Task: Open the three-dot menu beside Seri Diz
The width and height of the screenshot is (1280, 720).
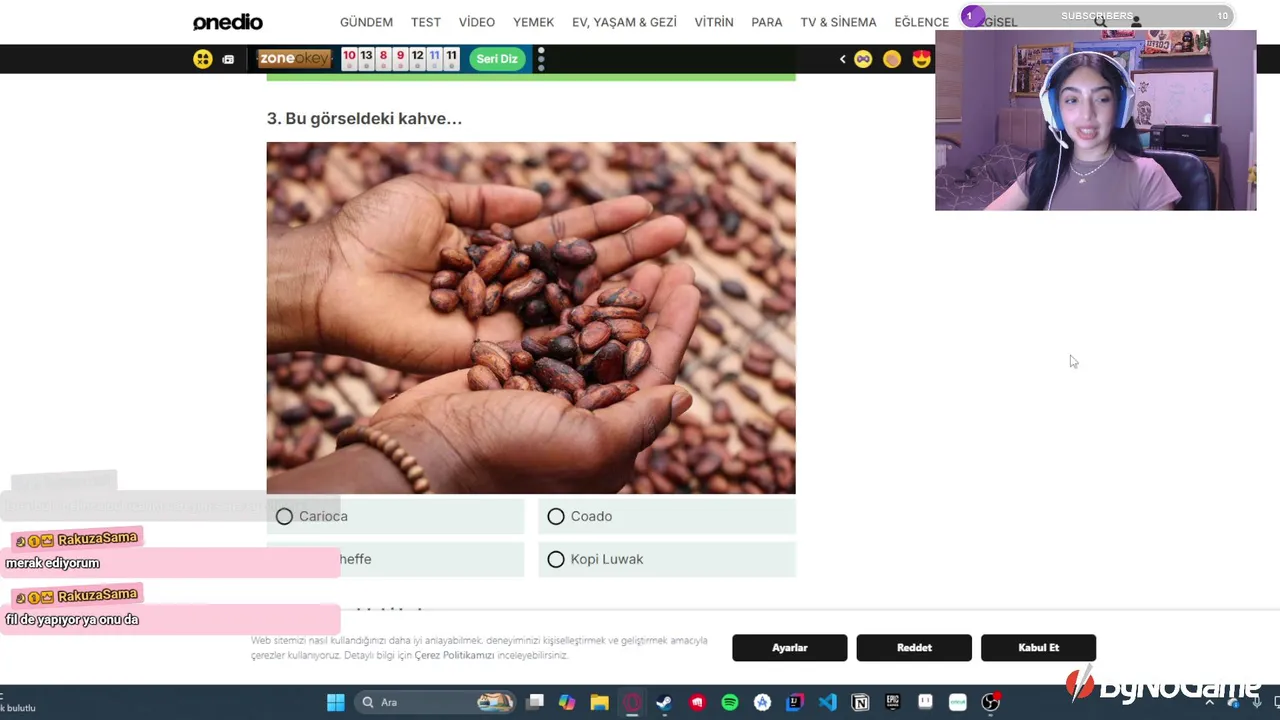Action: click(541, 59)
